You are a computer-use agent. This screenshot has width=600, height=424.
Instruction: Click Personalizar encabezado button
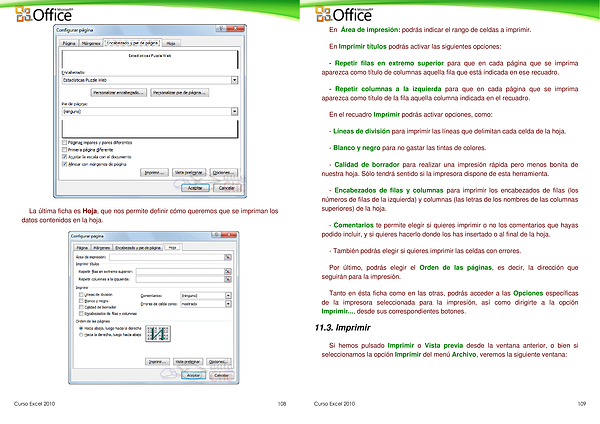119,93
